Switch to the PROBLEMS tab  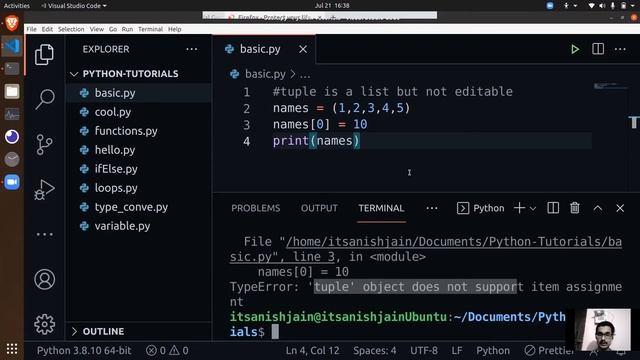[x=256, y=208]
